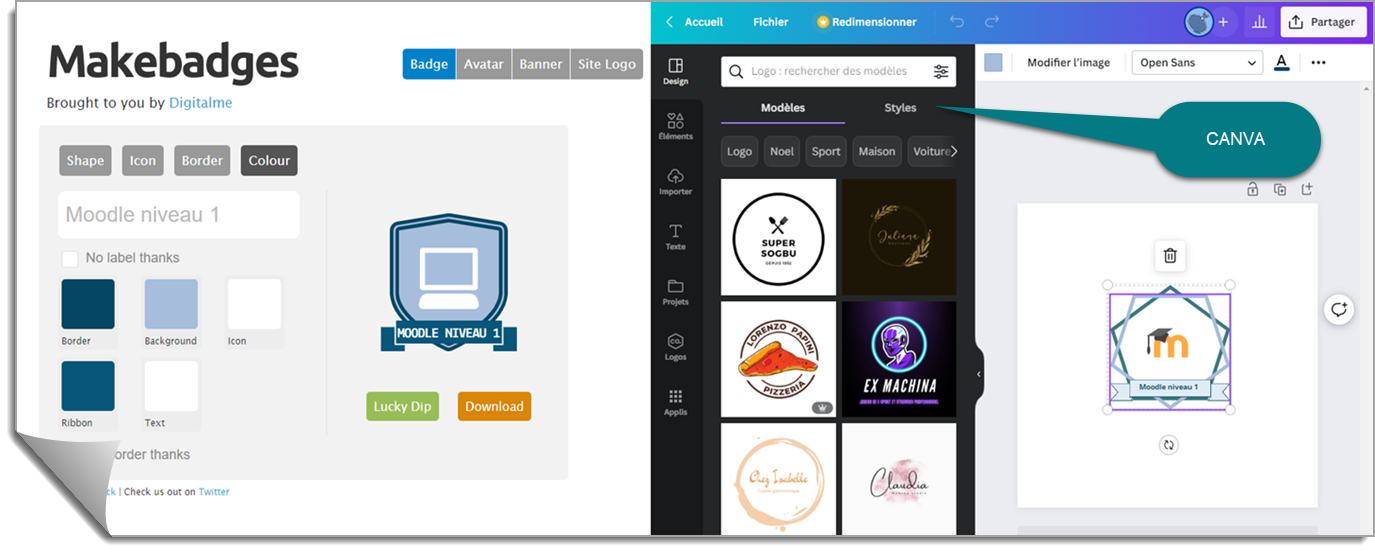Open the Applis apps panel

[x=675, y=402]
